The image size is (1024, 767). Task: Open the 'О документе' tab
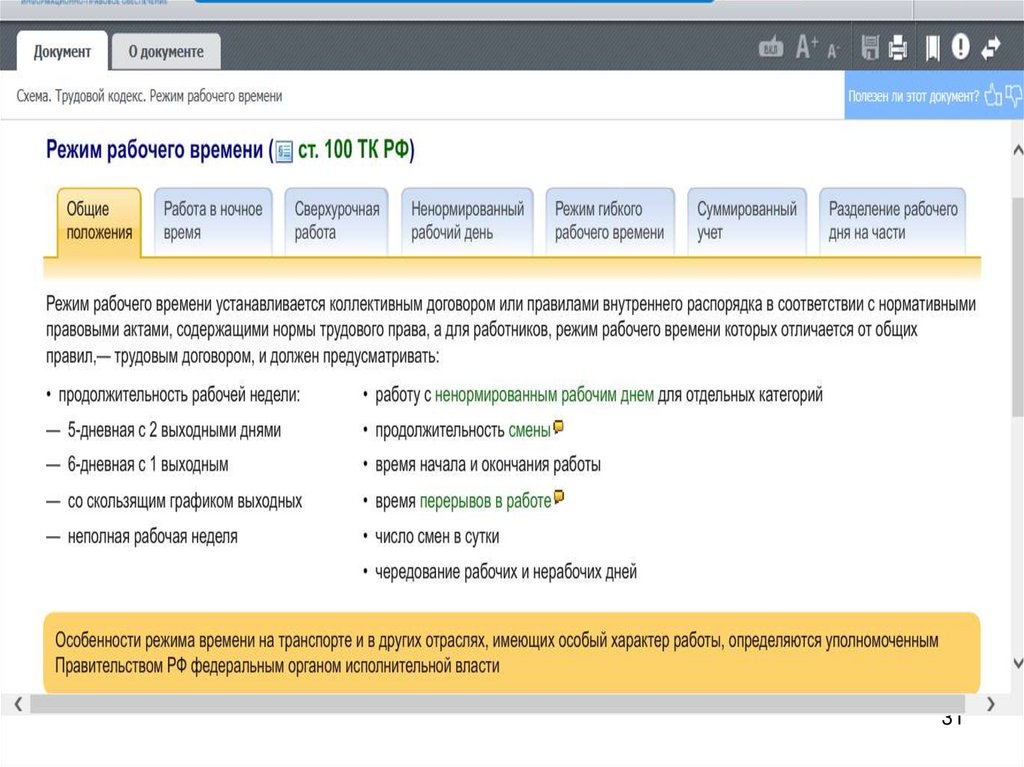coord(166,52)
